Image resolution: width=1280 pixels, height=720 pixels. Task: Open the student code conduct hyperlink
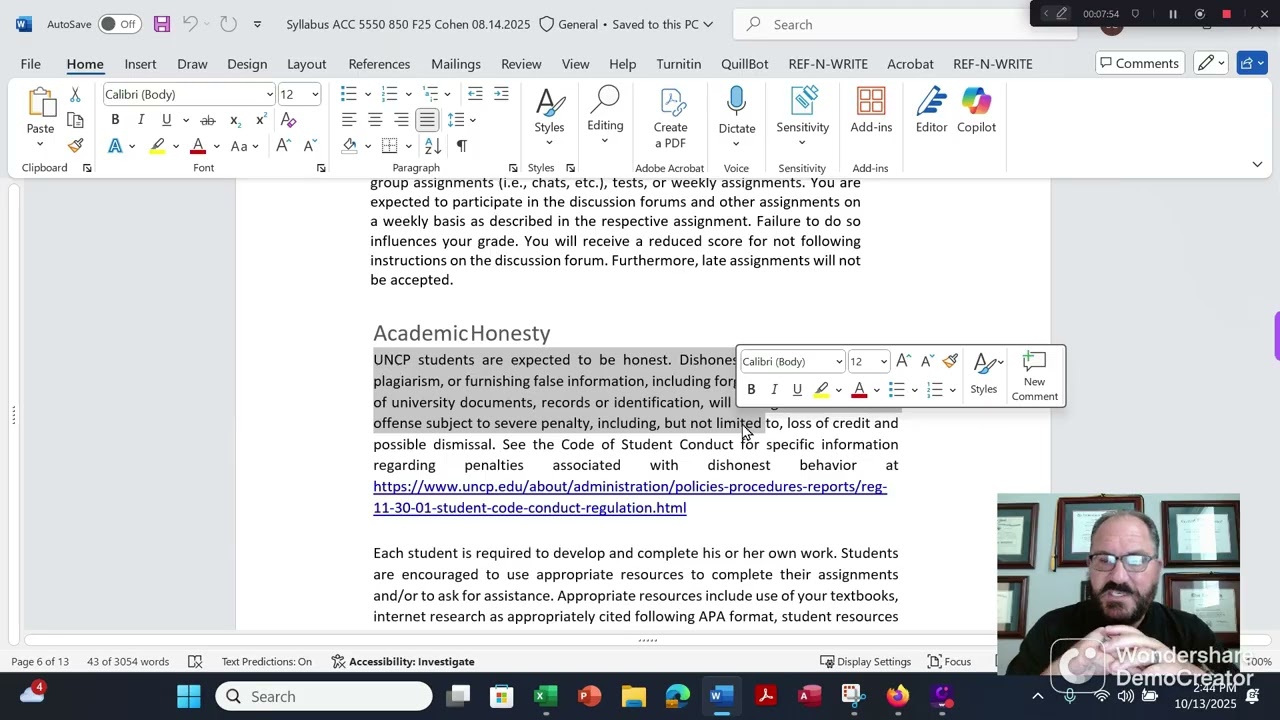tap(630, 497)
